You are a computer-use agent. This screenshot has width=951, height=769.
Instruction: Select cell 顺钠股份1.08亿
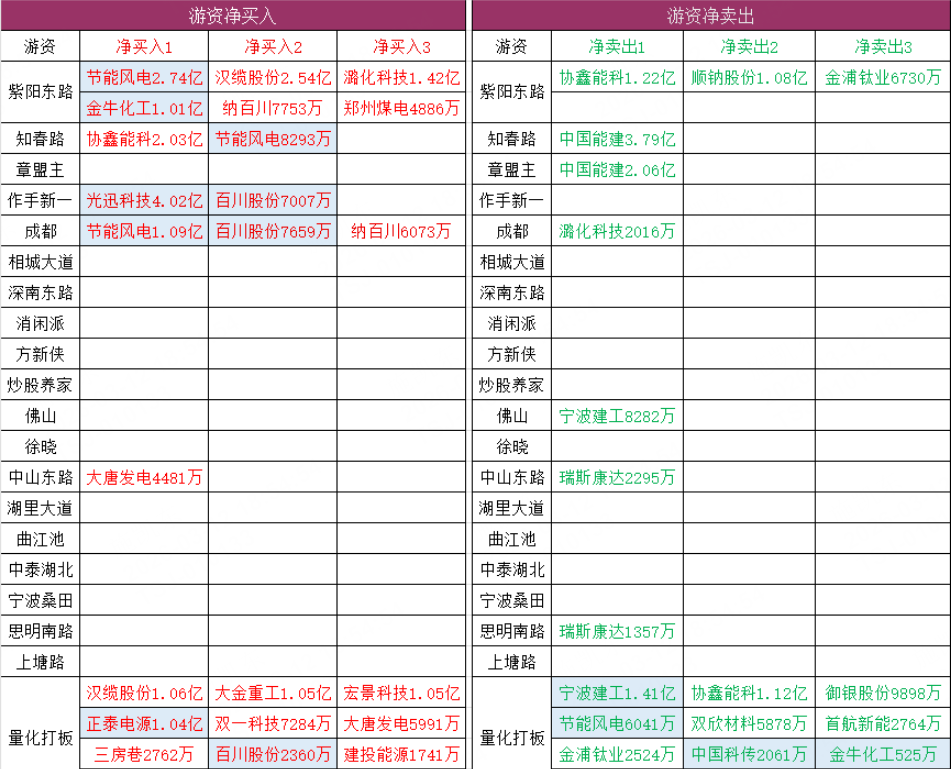point(749,77)
